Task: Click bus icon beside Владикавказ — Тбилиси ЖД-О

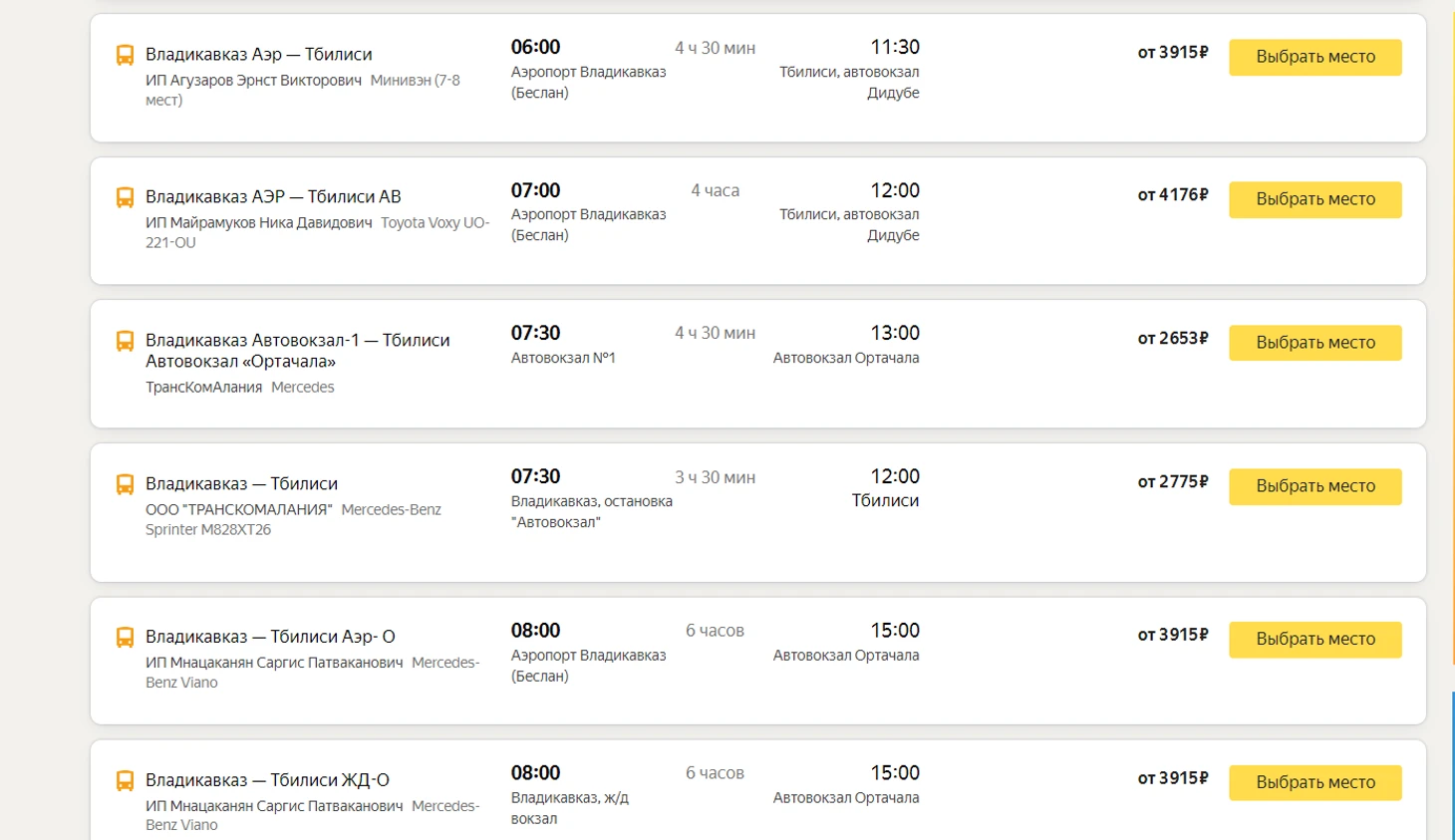Action: [x=125, y=780]
